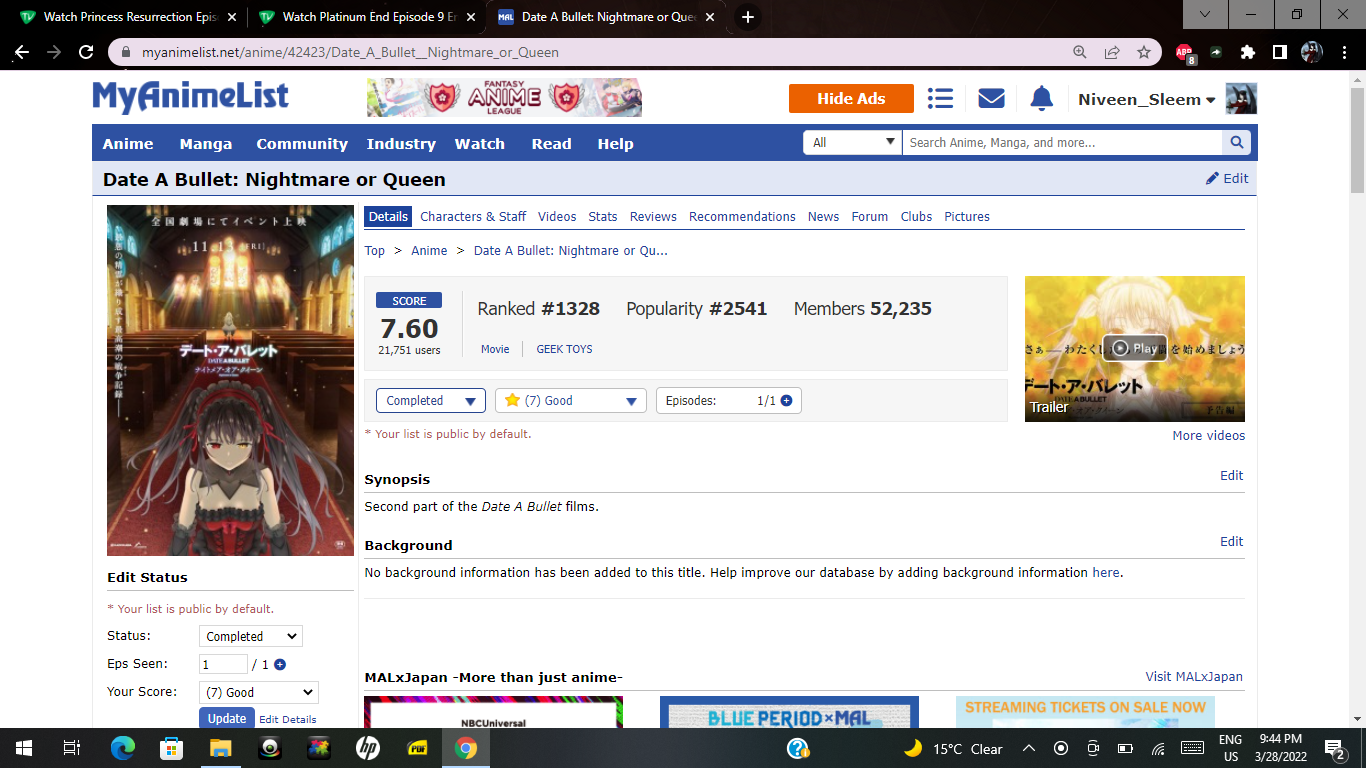Image resolution: width=1366 pixels, height=768 pixels.
Task: Open the Status select in Edit Status
Action: click(x=251, y=636)
